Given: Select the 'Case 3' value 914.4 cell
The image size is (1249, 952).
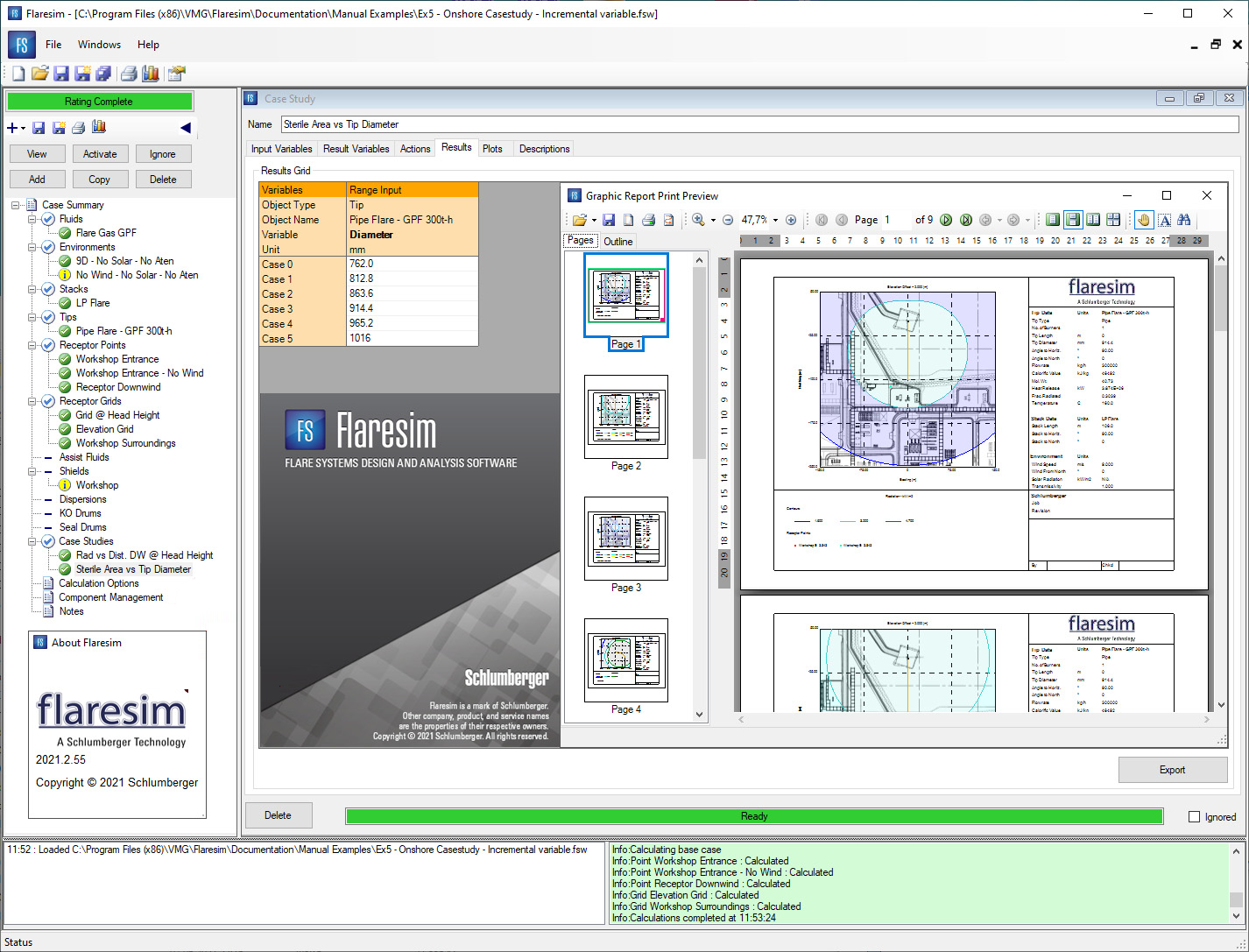Looking at the screenshot, I should coord(412,308).
